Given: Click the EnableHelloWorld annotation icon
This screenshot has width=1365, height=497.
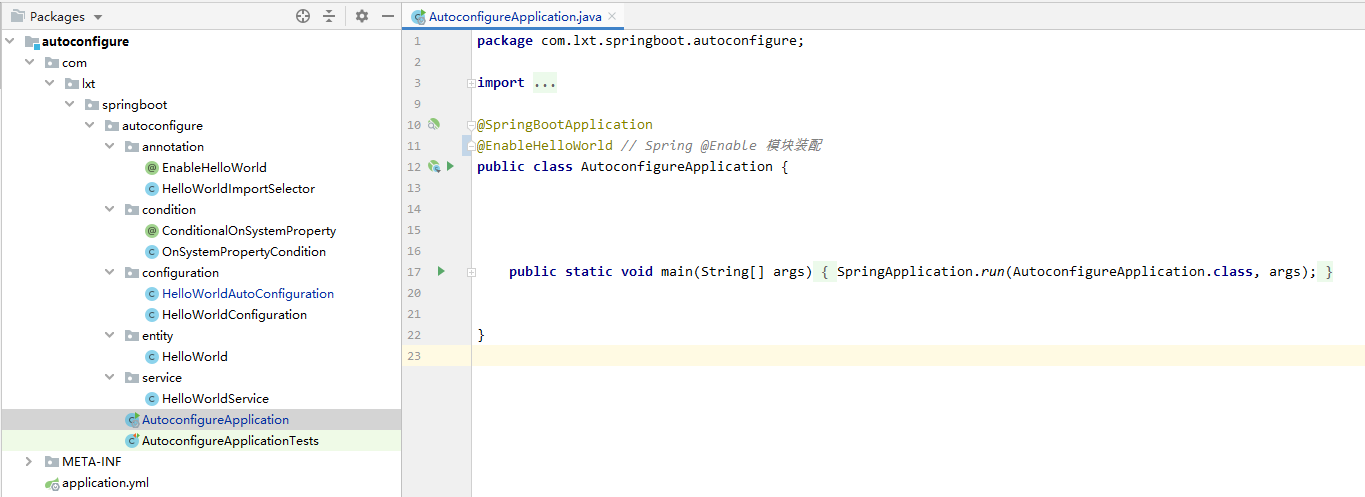Looking at the screenshot, I should [x=152, y=167].
